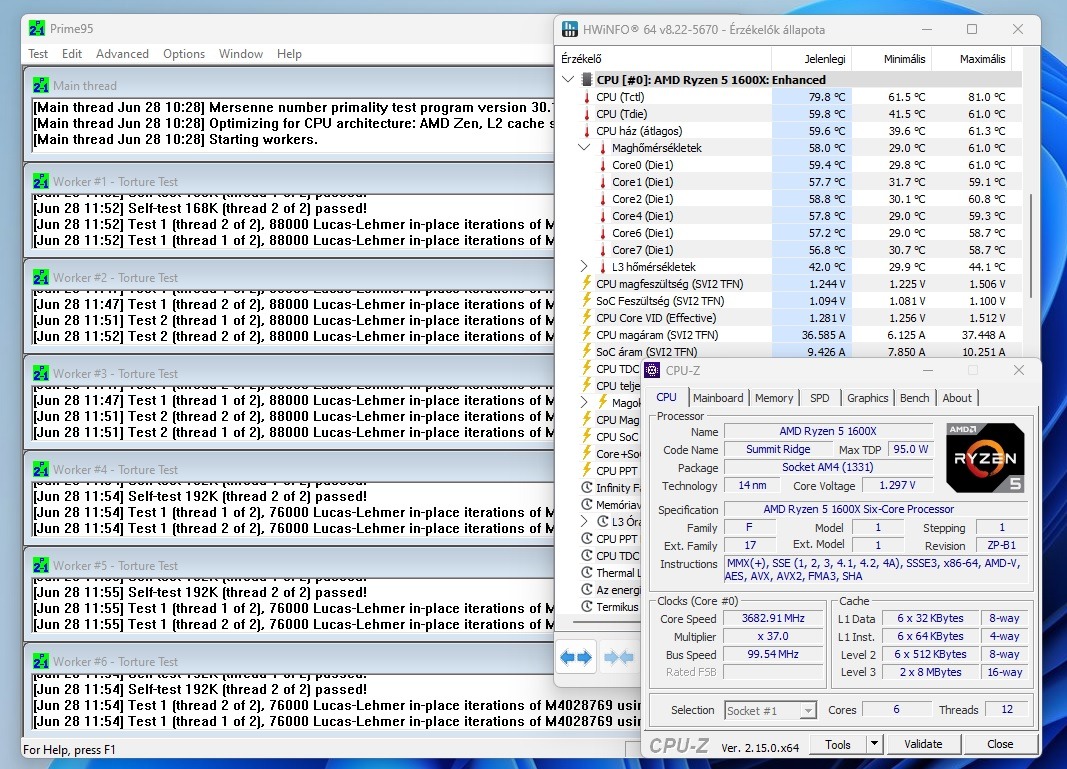Switch to the Mainboard tab in CPU-Z
1067x769 pixels.
[719, 398]
